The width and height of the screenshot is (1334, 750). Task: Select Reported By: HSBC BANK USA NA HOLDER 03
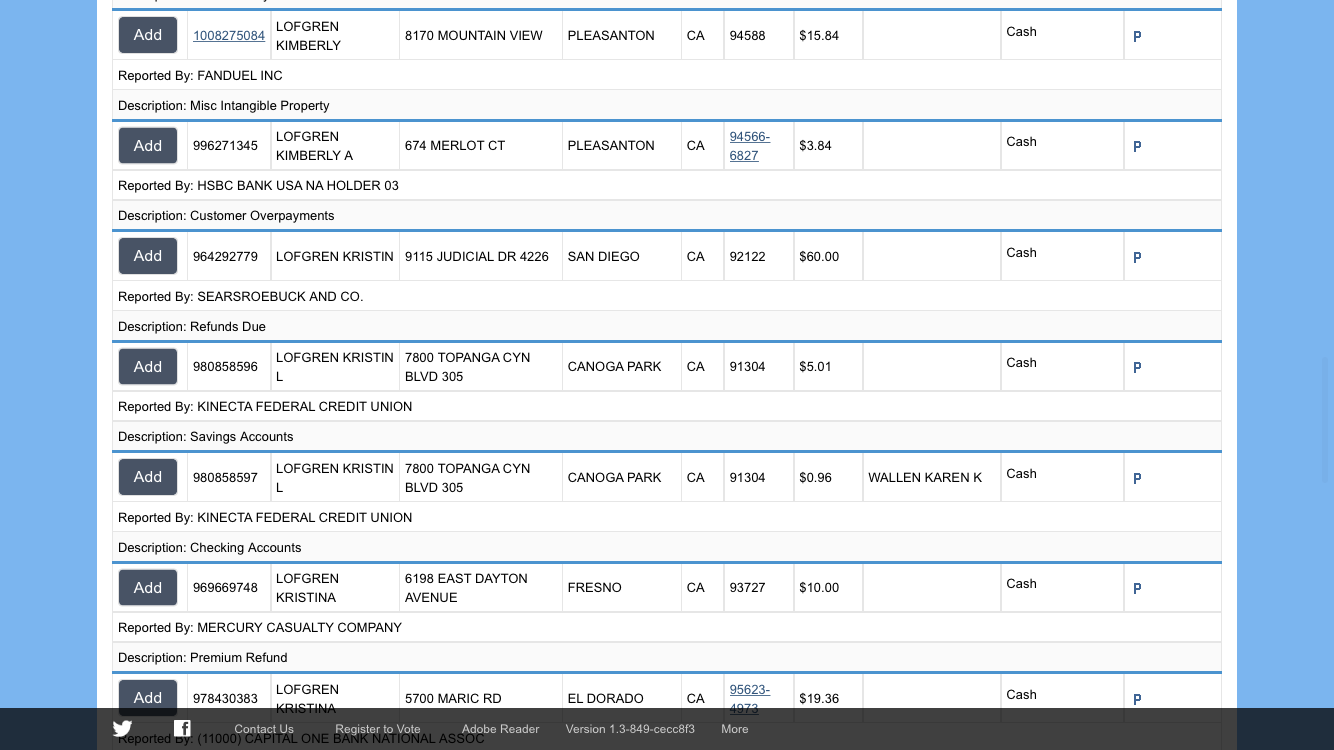point(258,186)
